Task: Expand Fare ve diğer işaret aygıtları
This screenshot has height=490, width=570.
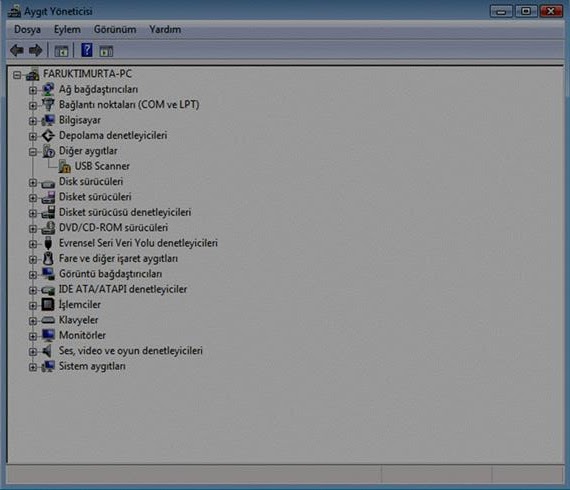Action: [33, 259]
